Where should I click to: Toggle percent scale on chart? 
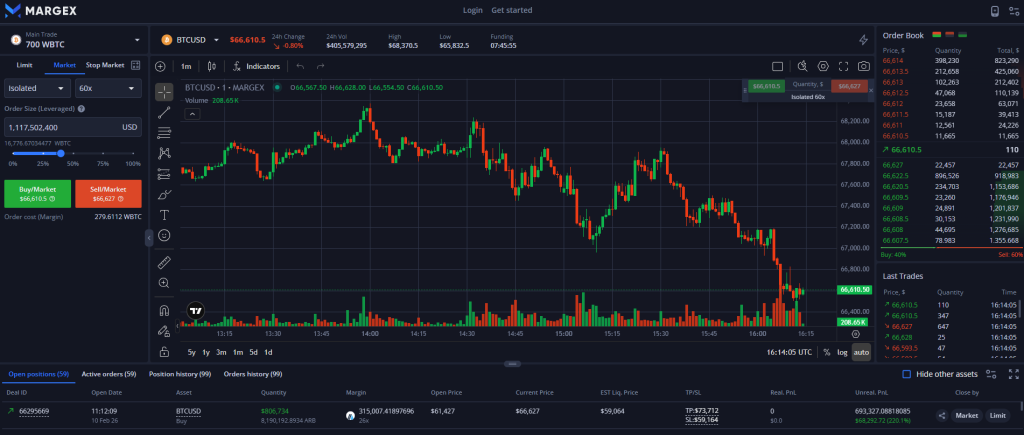827,352
